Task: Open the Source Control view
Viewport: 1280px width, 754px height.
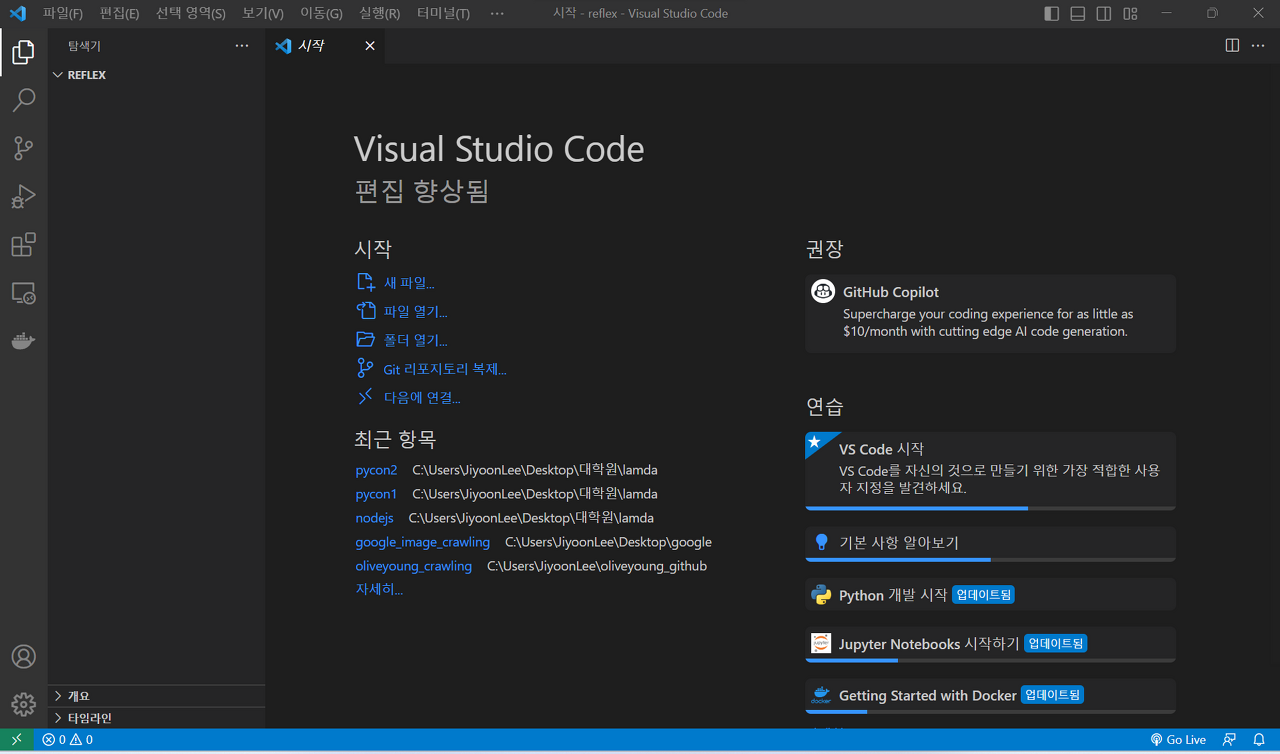Action: click(23, 148)
